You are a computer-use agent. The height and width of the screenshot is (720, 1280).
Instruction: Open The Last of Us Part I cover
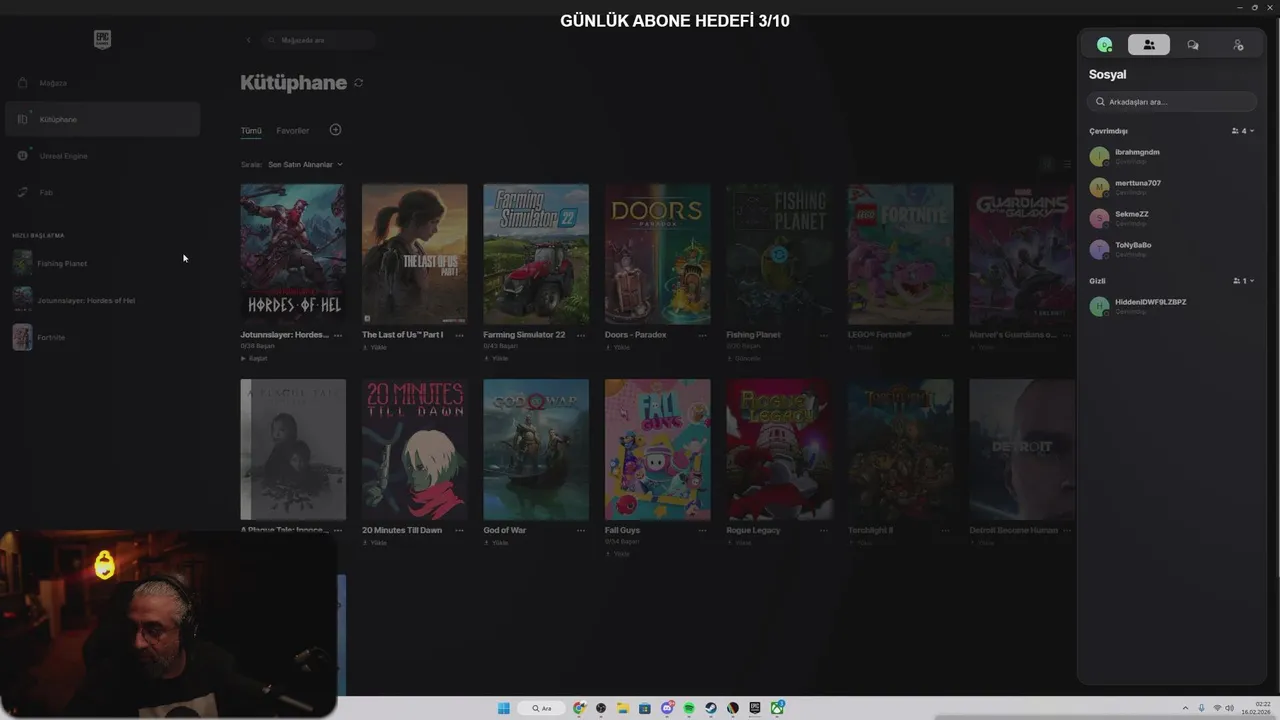coord(414,254)
